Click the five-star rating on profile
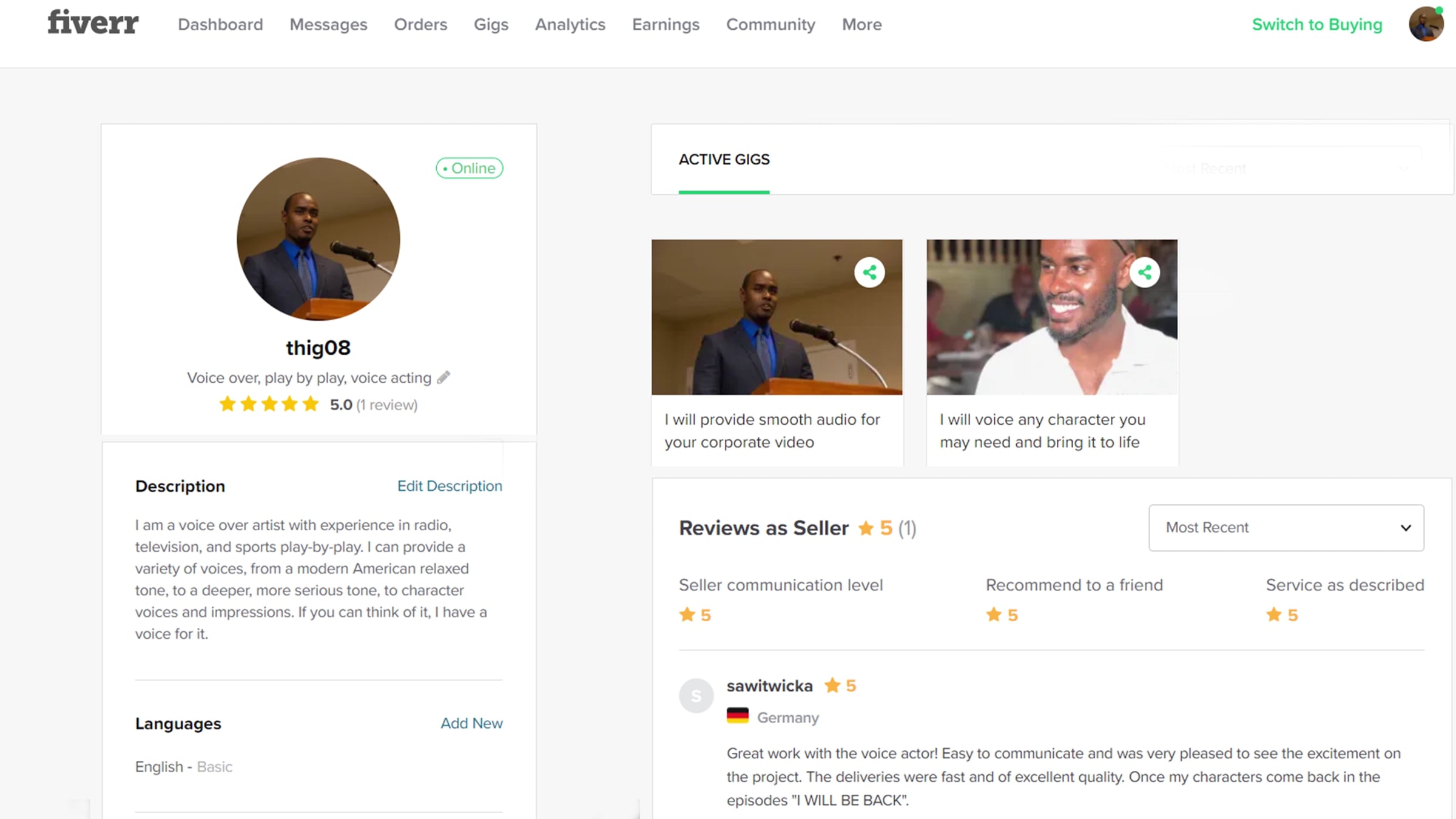 coord(269,404)
